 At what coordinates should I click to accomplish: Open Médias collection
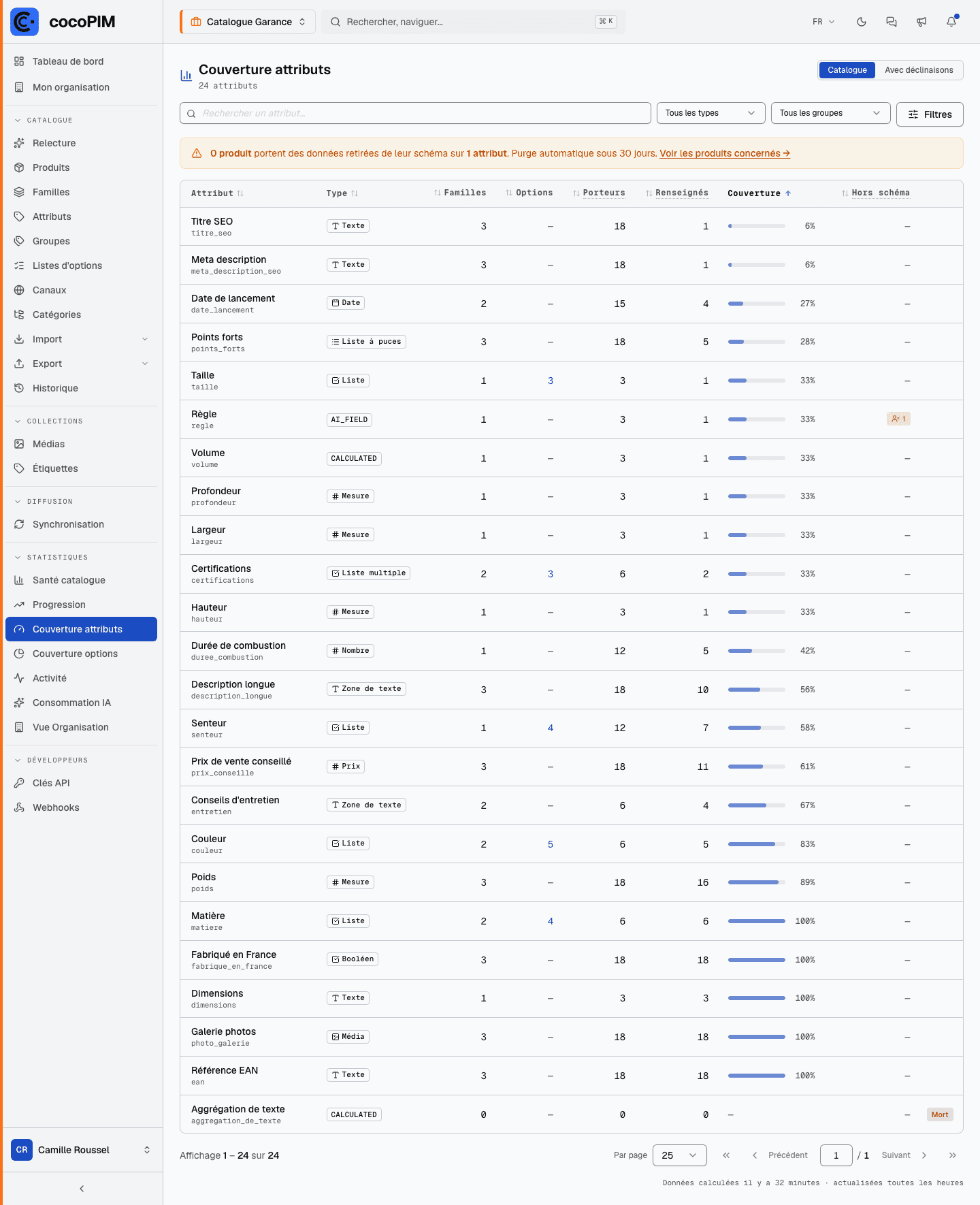[82, 444]
